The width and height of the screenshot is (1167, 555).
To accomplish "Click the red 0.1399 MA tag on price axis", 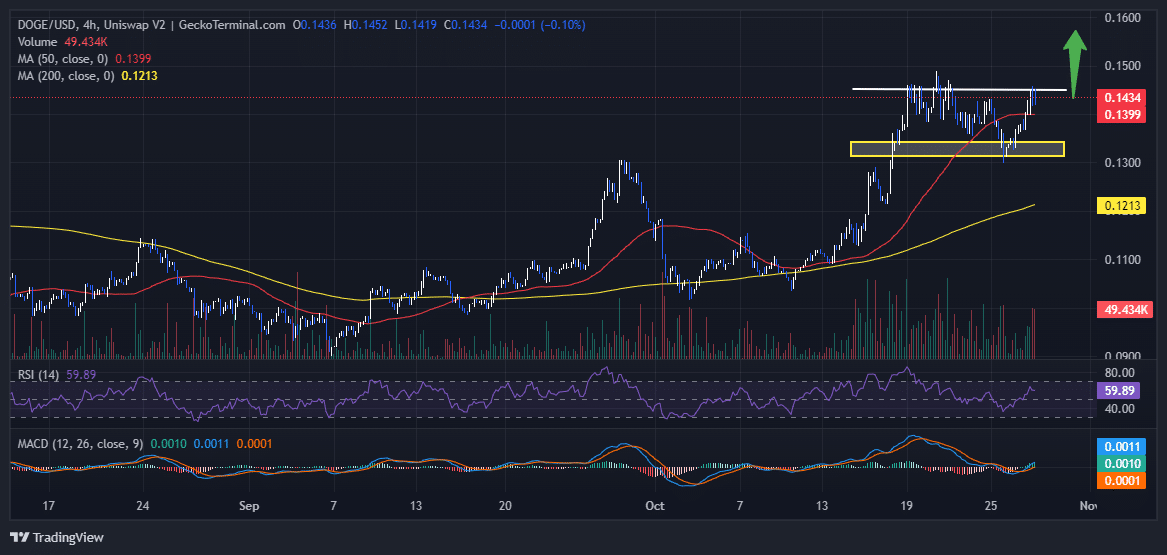I will click(1120, 114).
